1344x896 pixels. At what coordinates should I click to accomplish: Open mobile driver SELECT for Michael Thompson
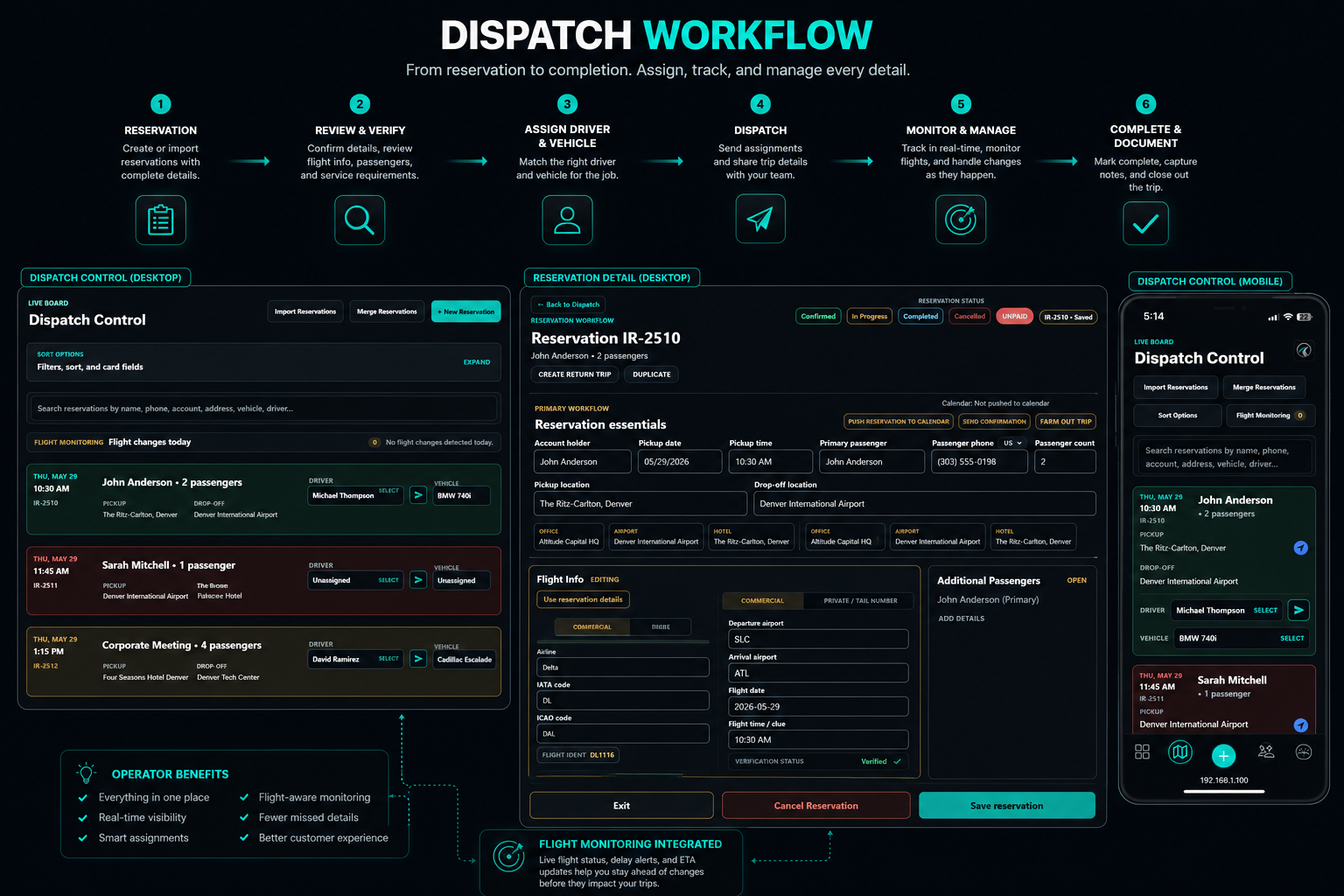1265,611
